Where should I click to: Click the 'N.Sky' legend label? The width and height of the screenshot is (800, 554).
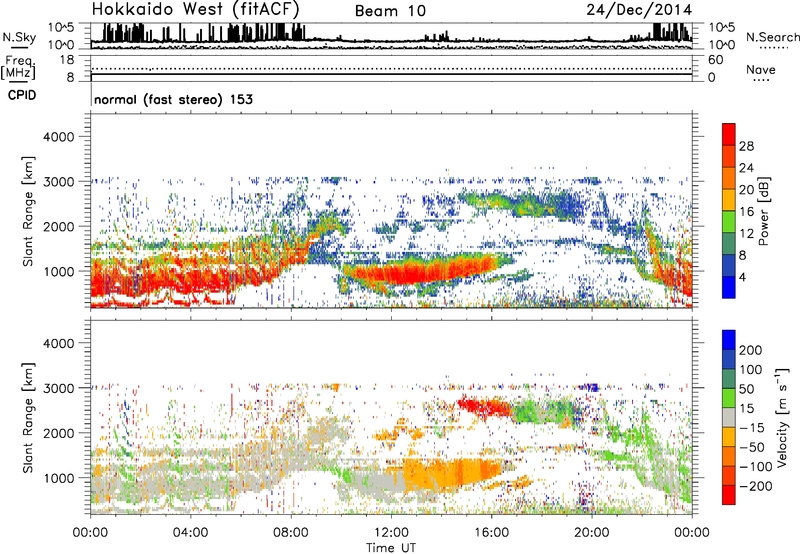point(19,37)
